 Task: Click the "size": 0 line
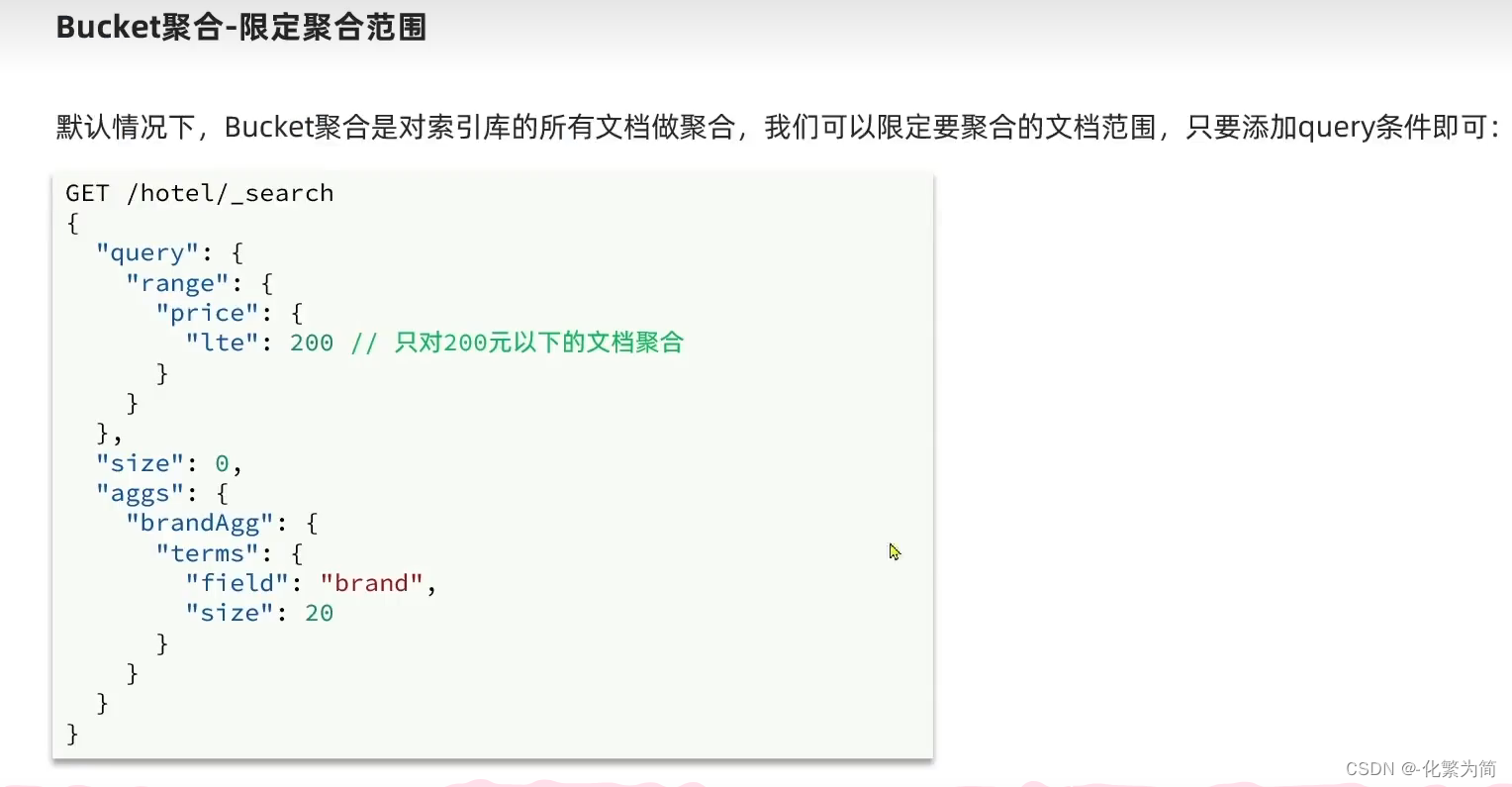[x=169, y=463]
